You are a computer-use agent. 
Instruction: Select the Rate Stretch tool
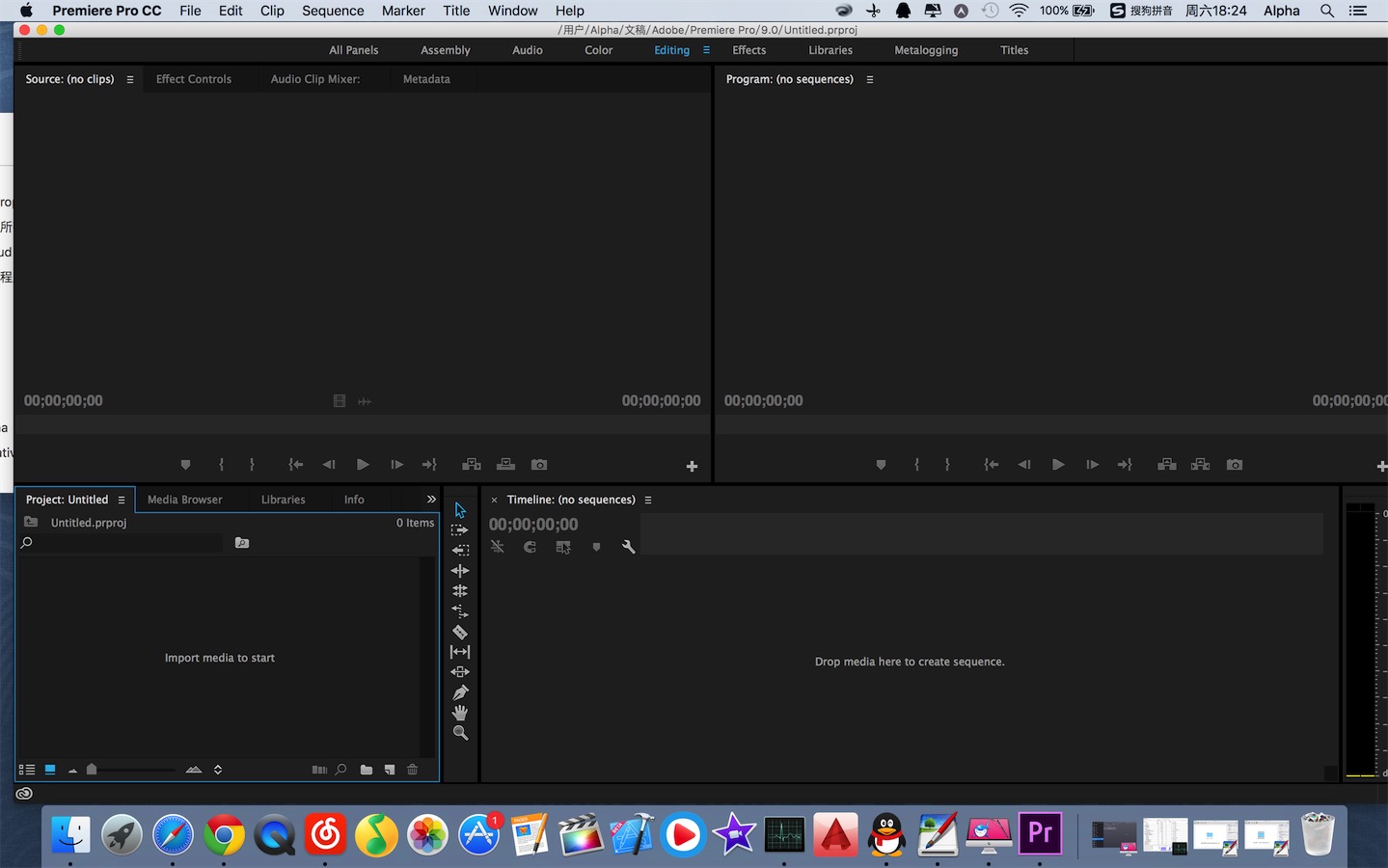pyautogui.click(x=460, y=611)
